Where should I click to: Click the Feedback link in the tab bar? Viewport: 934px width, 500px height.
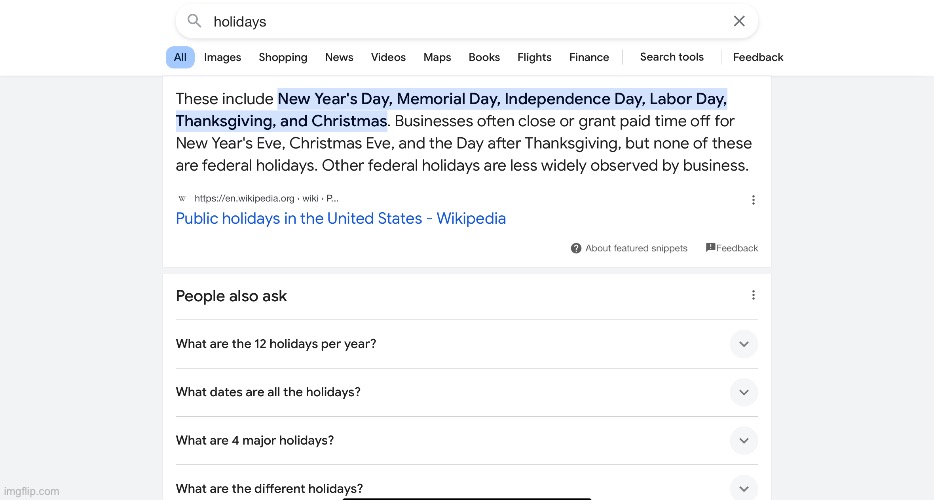(758, 57)
